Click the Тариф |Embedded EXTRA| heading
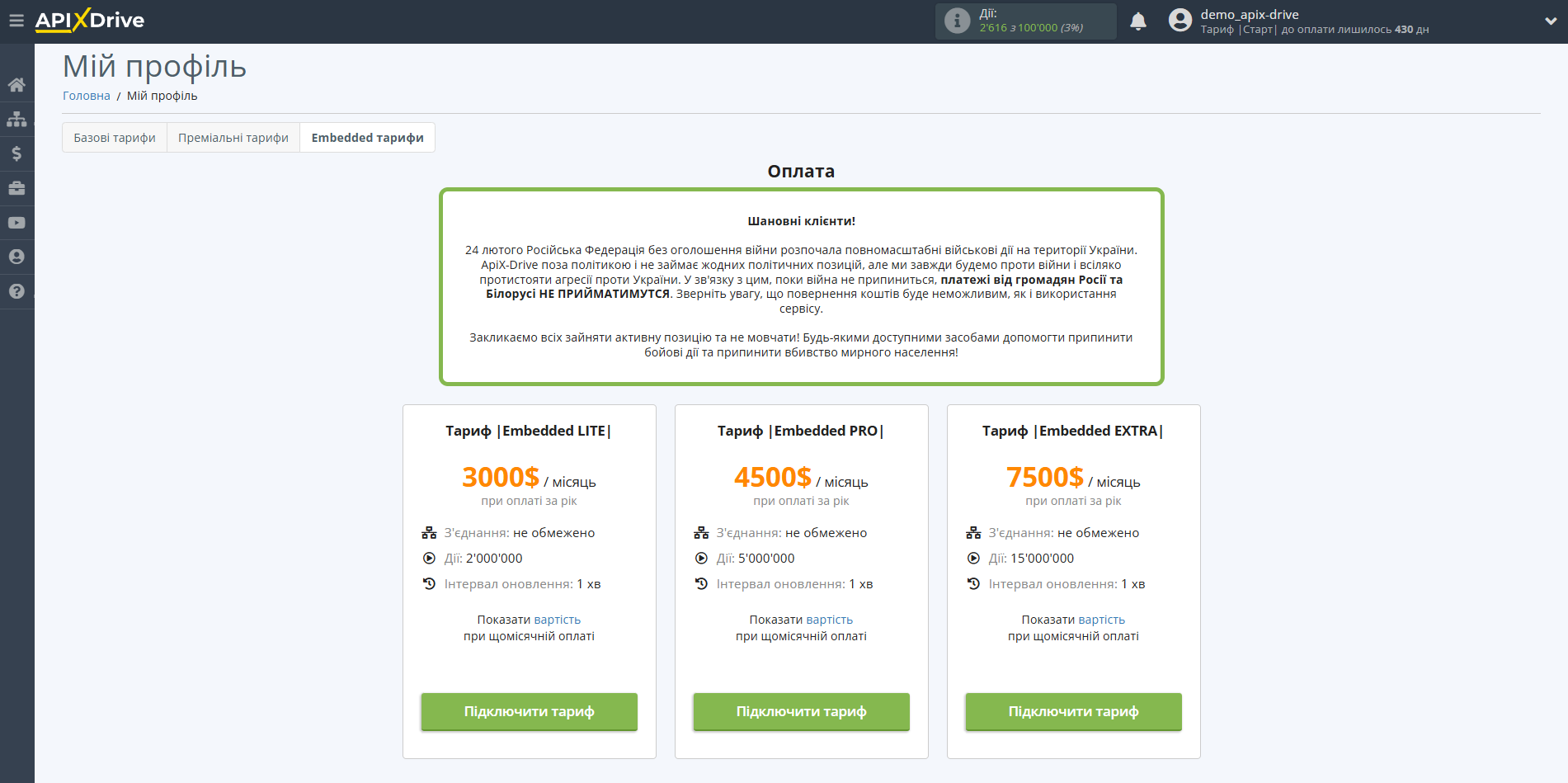 click(1073, 431)
